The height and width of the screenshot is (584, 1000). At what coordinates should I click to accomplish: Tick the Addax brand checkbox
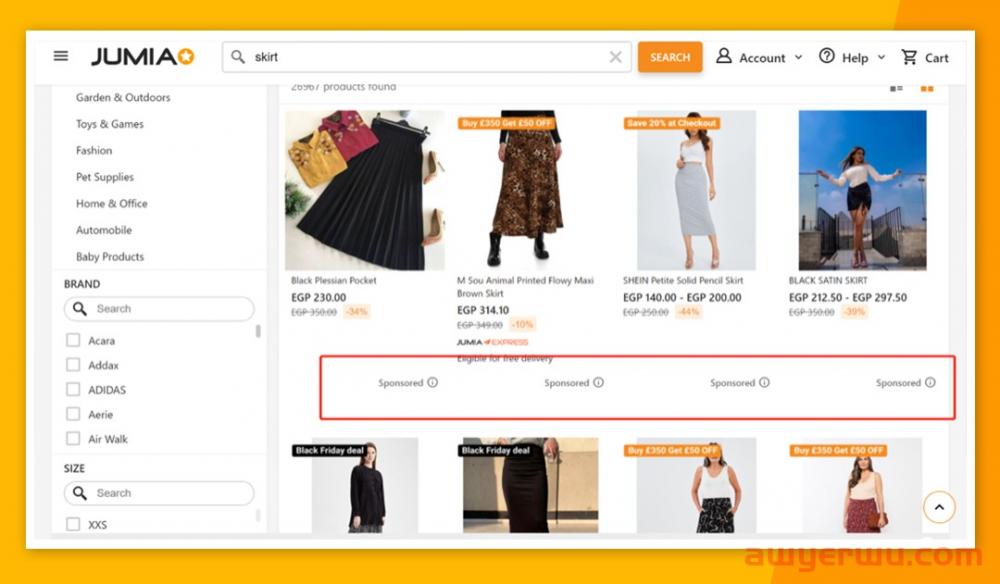[x=73, y=365]
